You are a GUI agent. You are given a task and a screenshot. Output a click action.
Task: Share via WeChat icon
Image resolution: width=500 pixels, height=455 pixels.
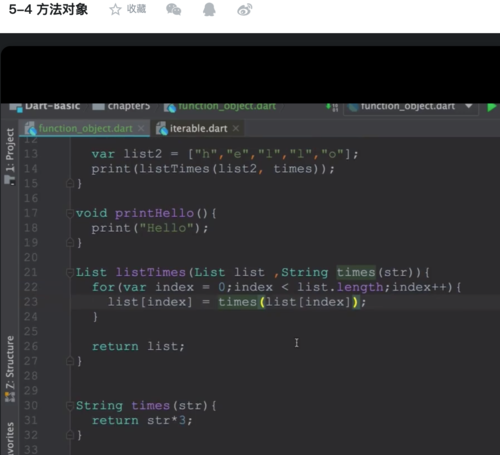click(174, 9)
